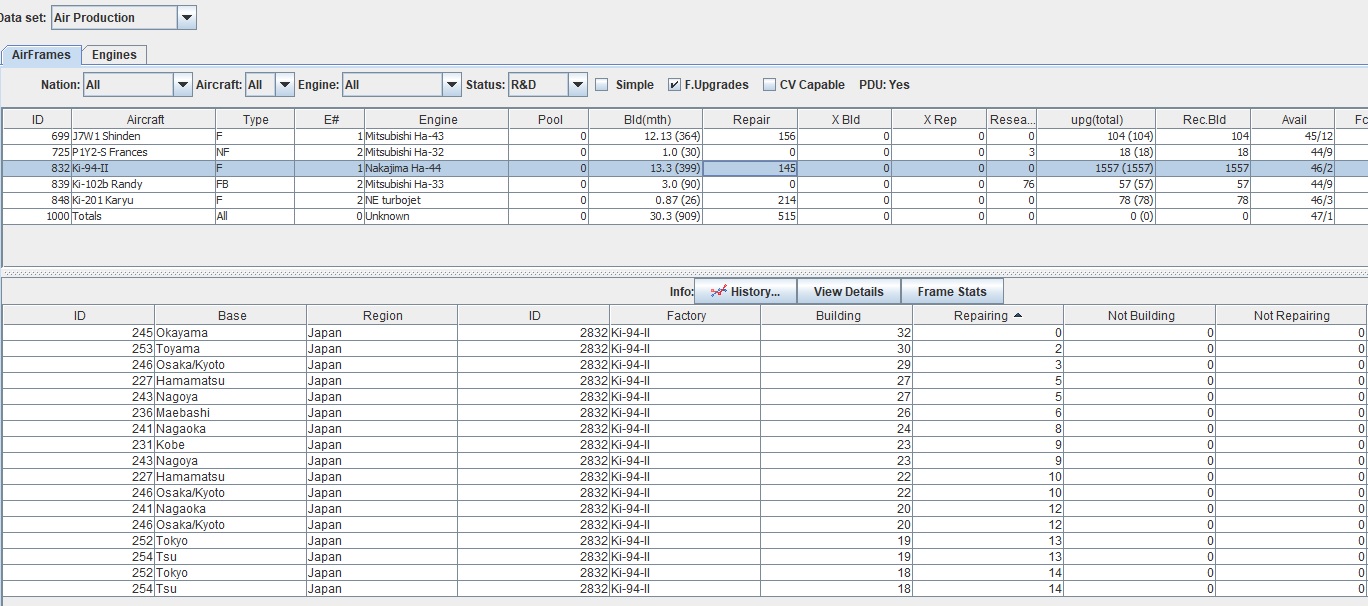Switch to the AirFrames tab

click(x=41, y=55)
